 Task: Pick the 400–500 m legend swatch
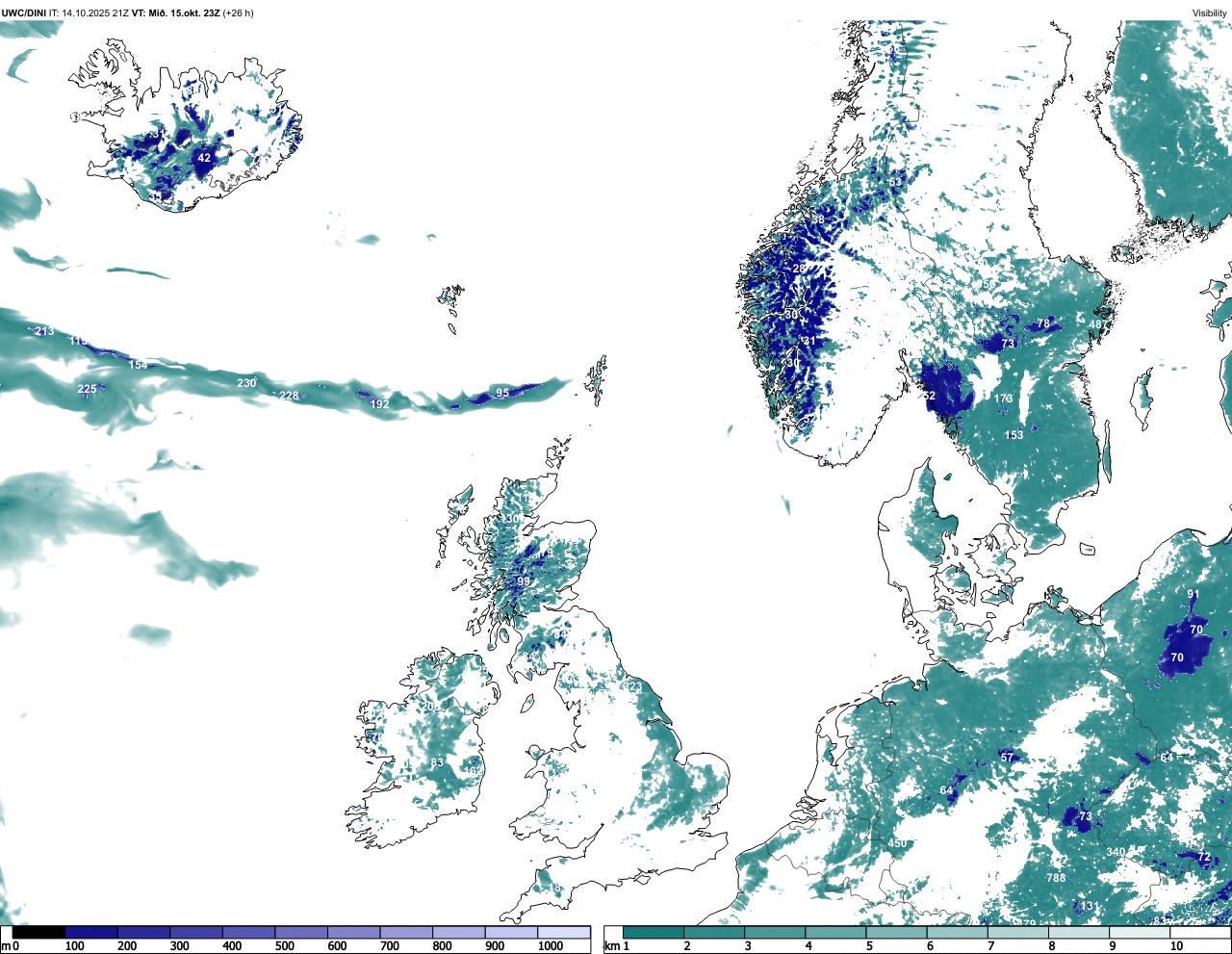click(249, 933)
